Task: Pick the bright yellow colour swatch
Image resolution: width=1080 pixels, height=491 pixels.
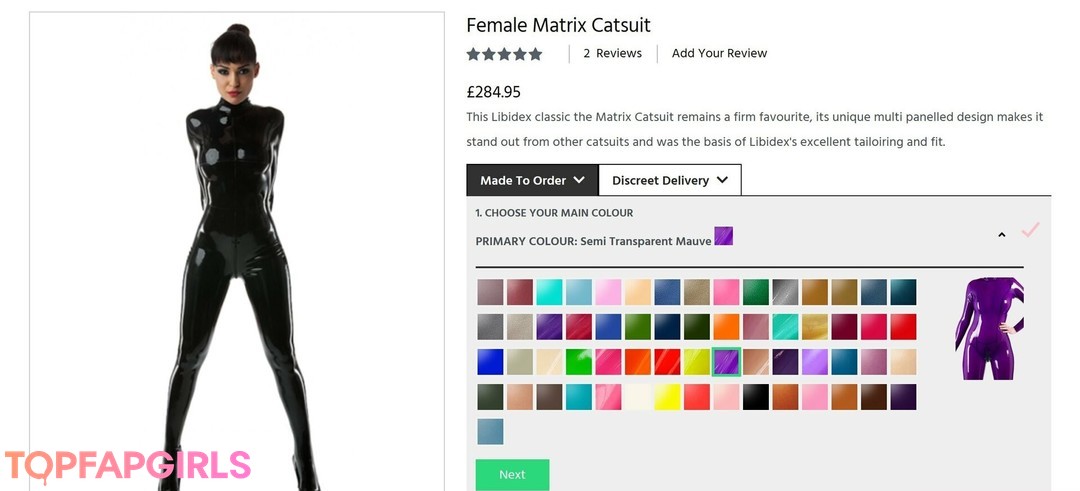Action: tap(667, 397)
